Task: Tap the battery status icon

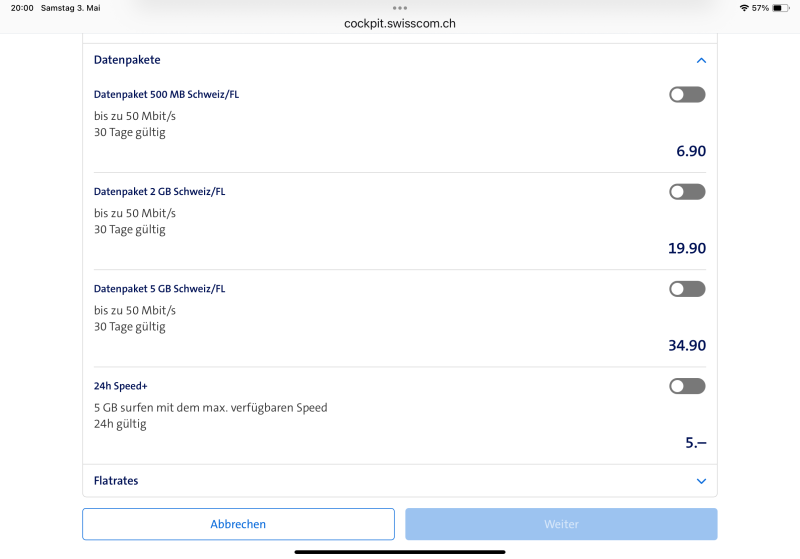Action: pos(781,8)
